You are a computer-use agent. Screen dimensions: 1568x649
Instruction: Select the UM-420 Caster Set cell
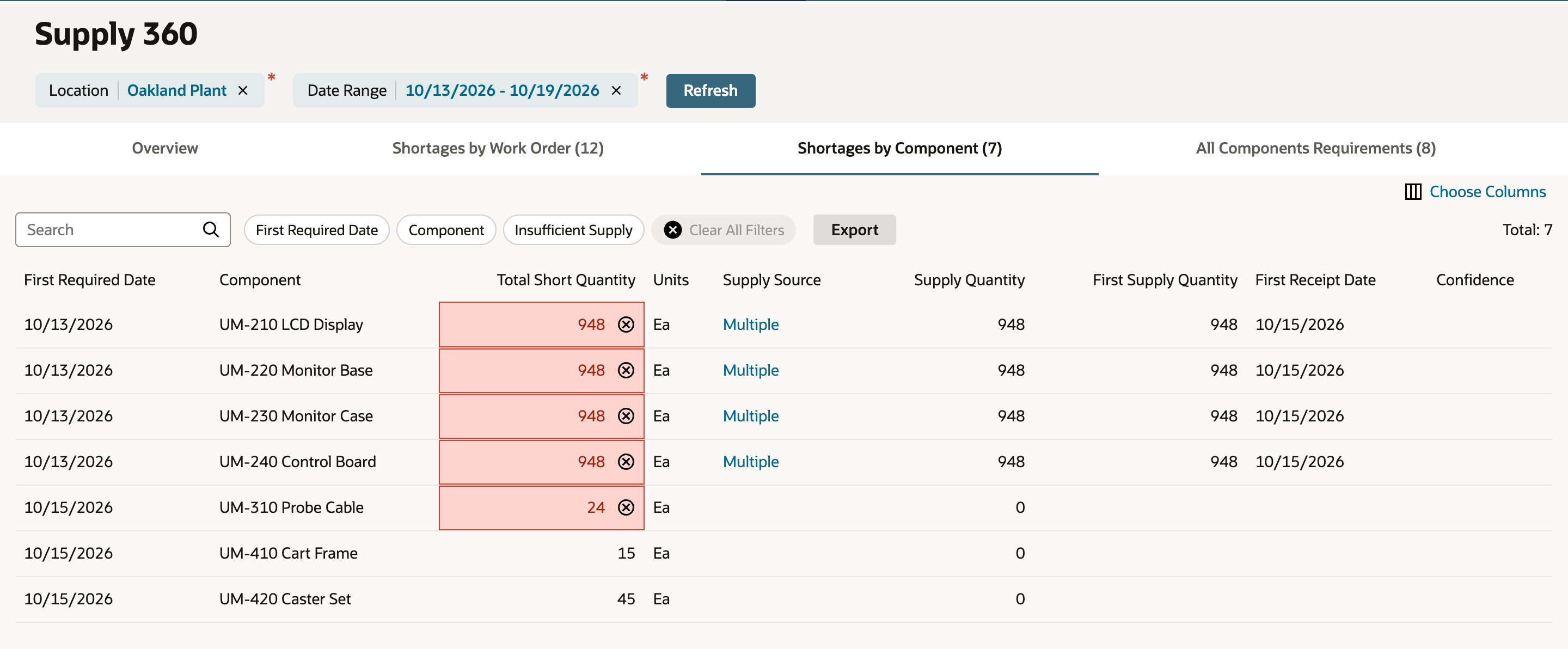[x=285, y=598]
